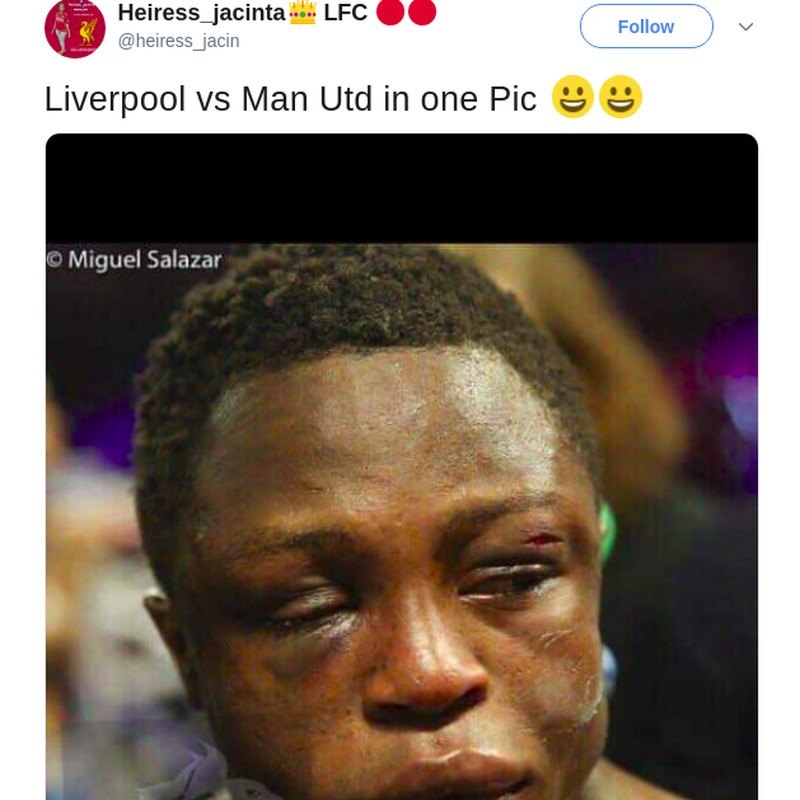
Task: Click the first red circle emoji
Action: [x=390, y=12]
